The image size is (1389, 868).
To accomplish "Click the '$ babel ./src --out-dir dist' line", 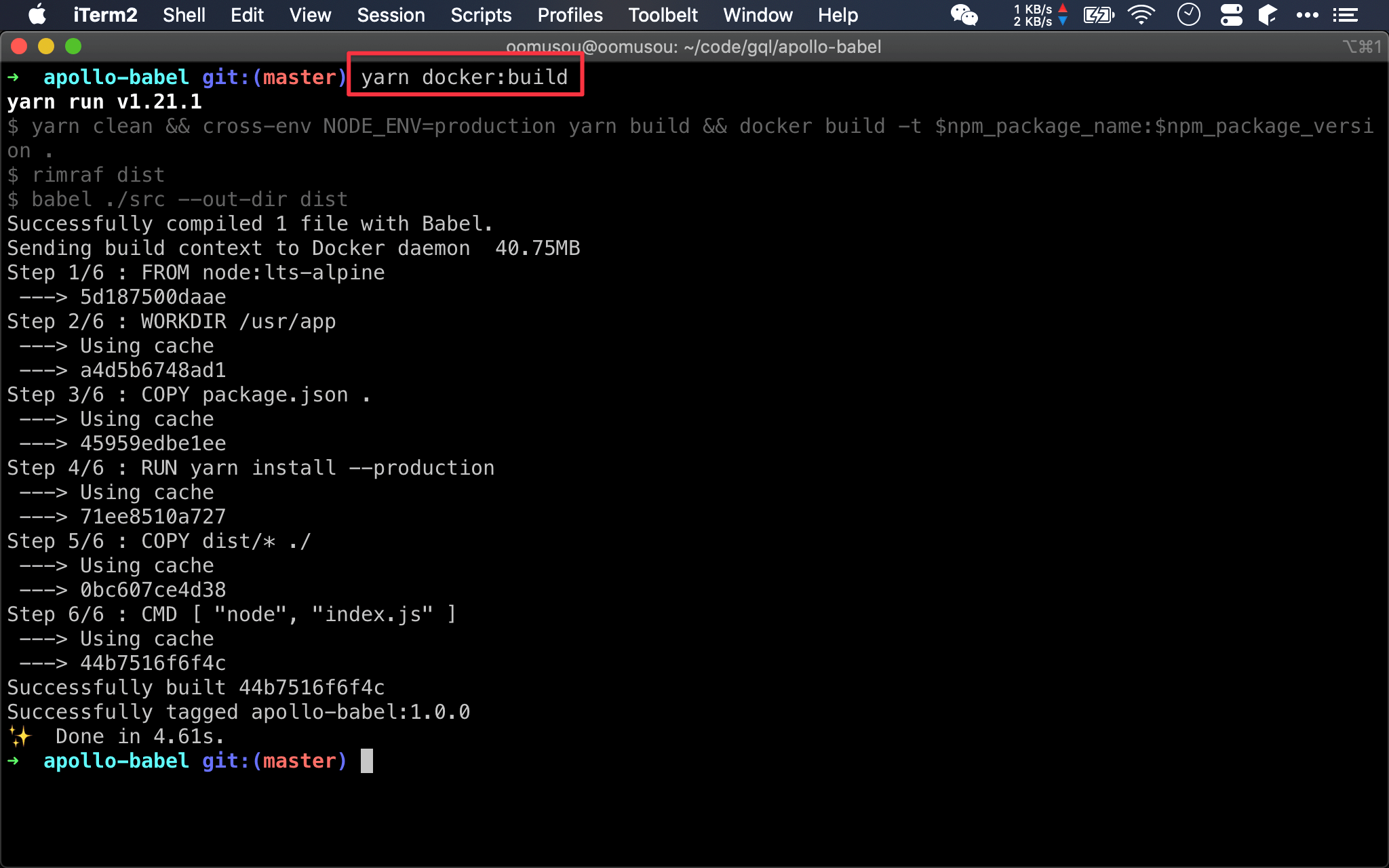I will pyautogui.click(x=178, y=199).
